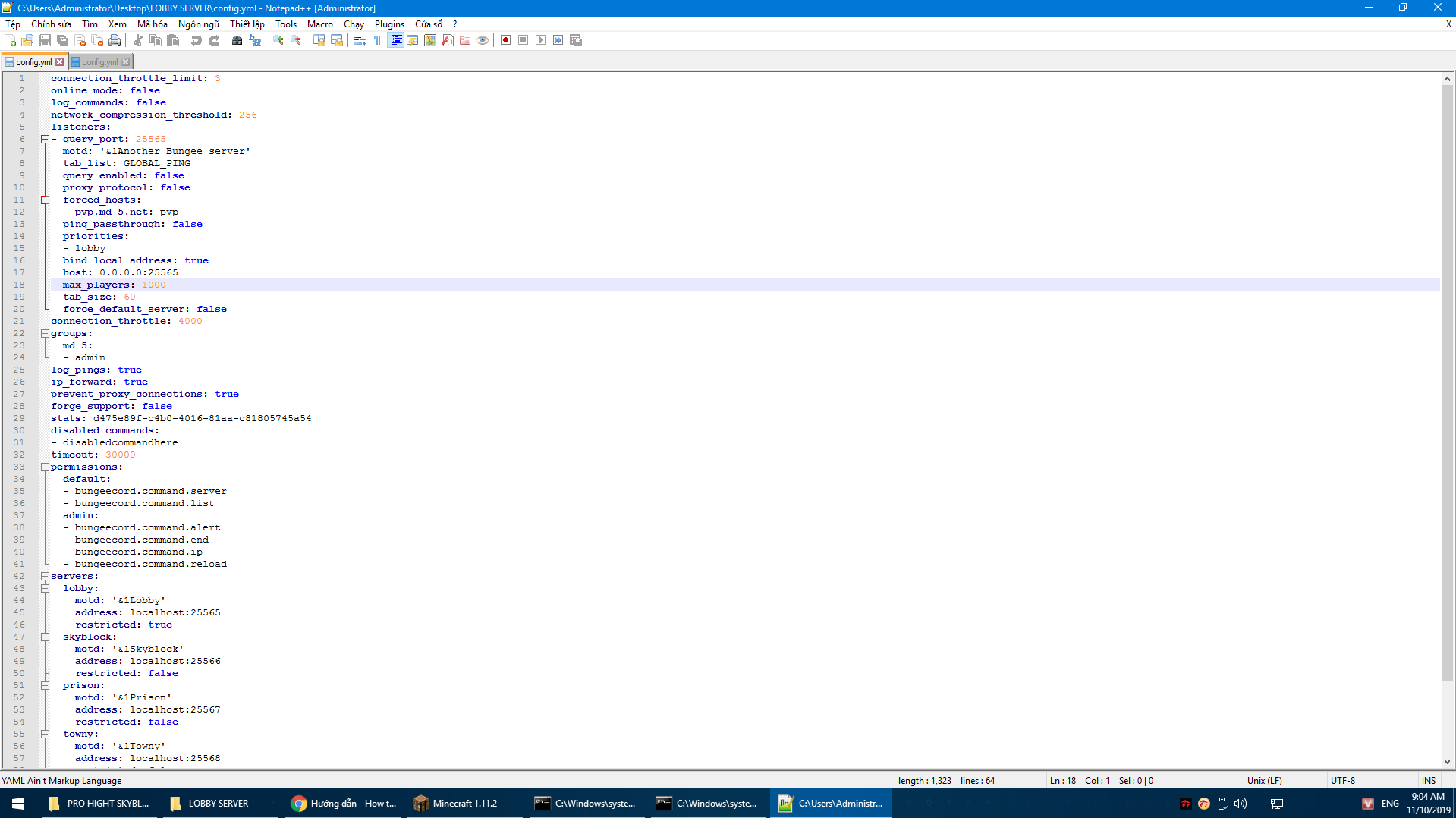Show the Document Map panel icon
The height and width of the screenshot is (818, 1456).
pos(430,40)
